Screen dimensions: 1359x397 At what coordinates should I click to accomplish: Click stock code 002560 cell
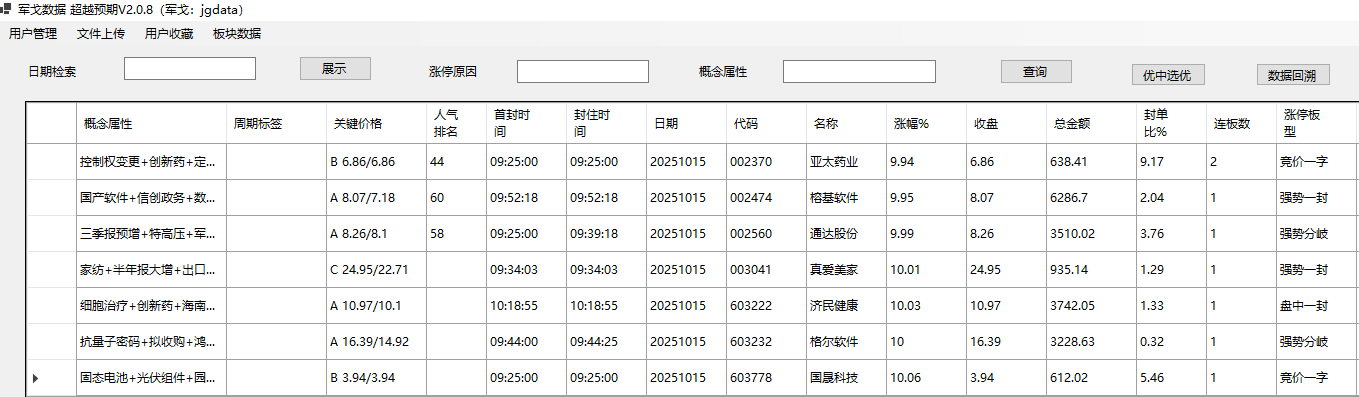tap(767, 234)
